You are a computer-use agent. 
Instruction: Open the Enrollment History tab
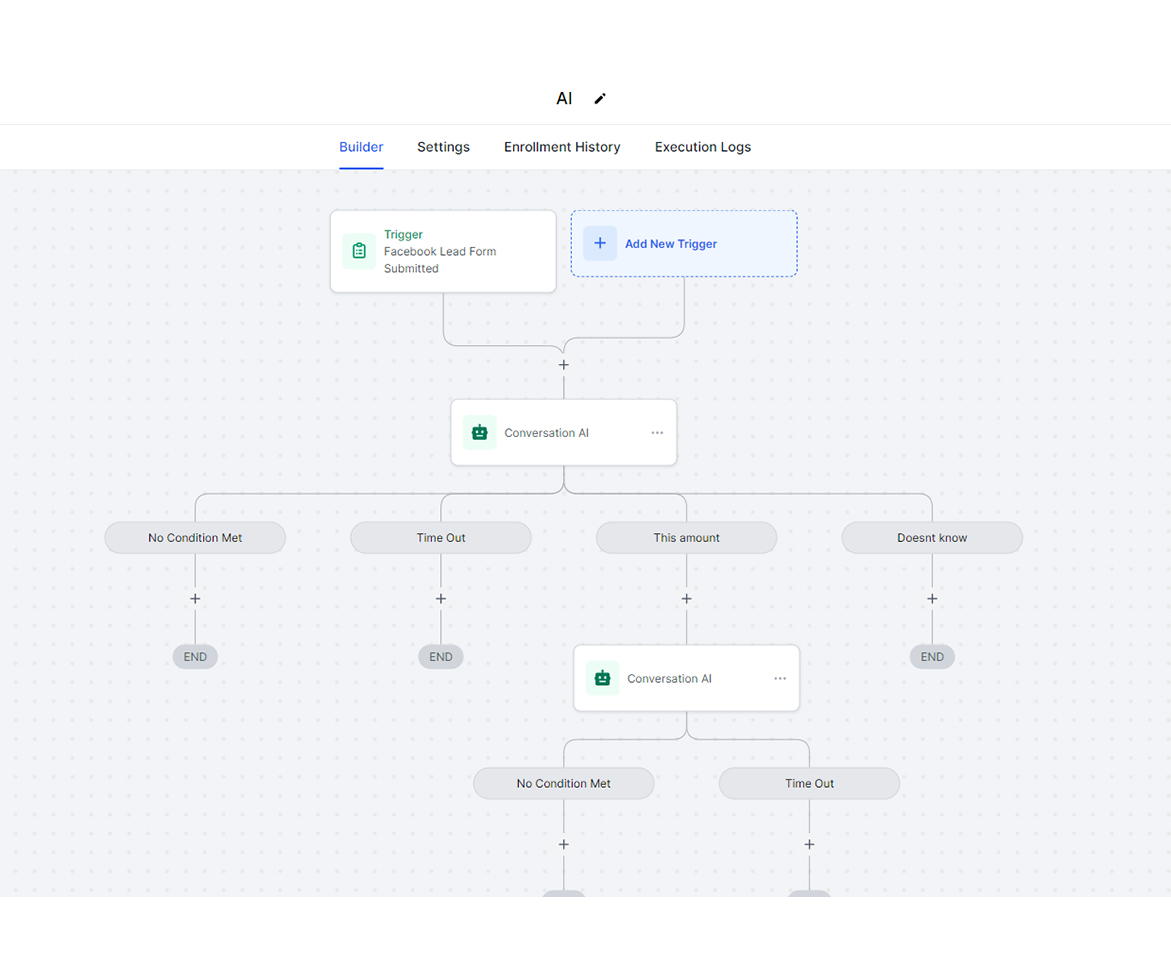click(x=562, y=147)
